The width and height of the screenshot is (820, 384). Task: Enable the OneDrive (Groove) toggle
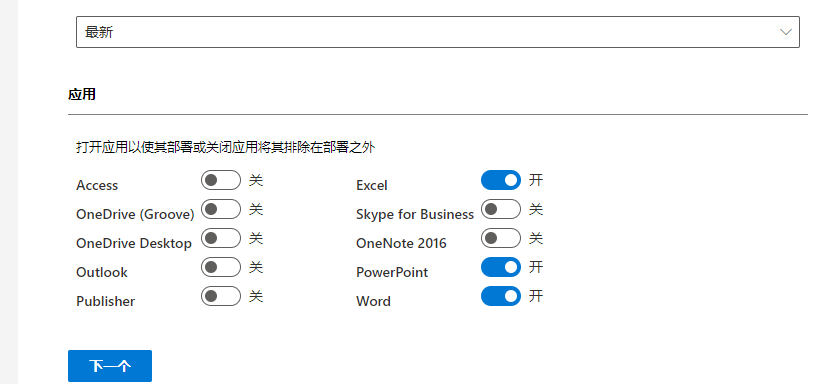coord(221,209)
